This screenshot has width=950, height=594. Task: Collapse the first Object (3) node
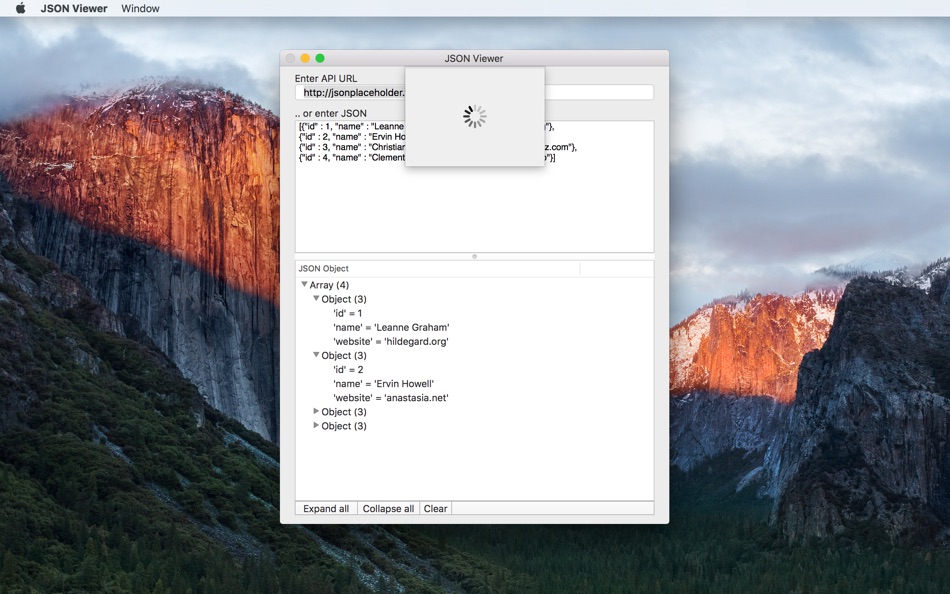pyautogui.click(x=316, y=298)
